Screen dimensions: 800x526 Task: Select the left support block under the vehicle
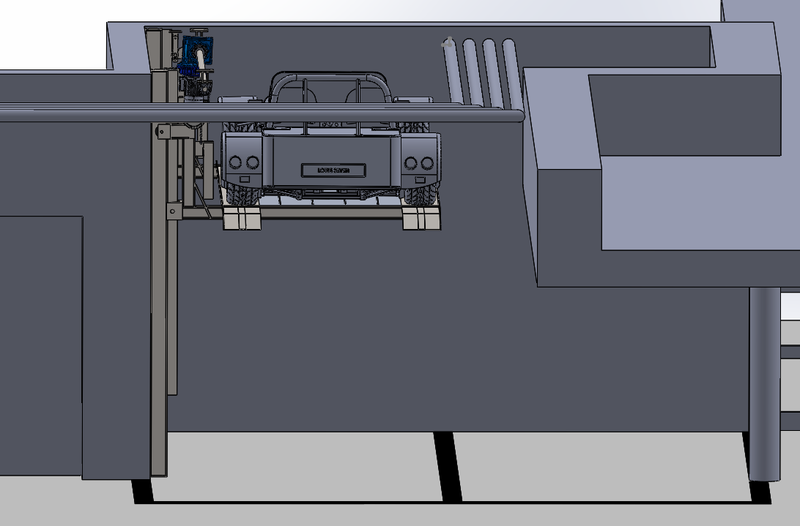241,219
